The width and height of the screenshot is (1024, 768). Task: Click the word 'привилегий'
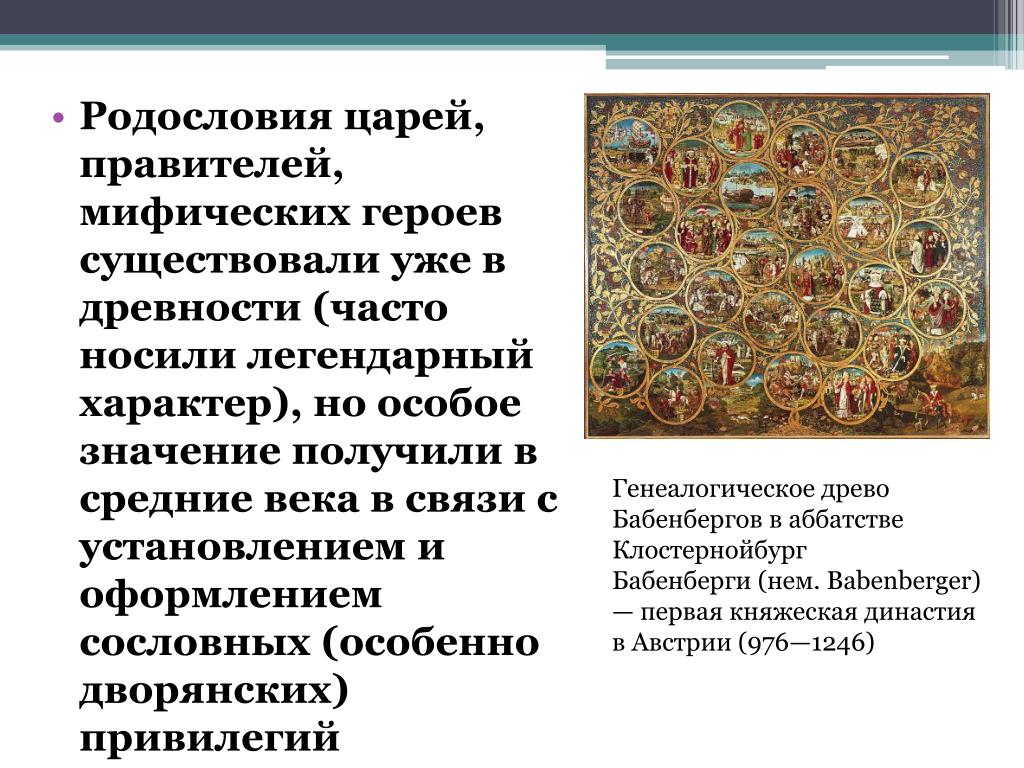[210, 739]
